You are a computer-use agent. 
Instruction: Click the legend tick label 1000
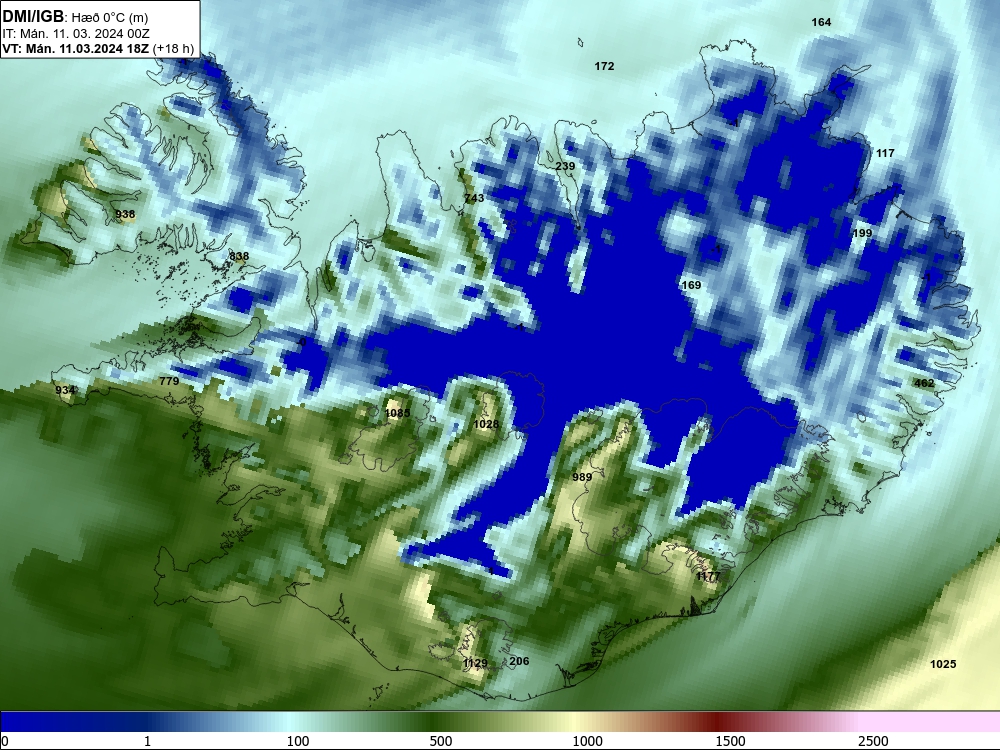coord(587,741)
